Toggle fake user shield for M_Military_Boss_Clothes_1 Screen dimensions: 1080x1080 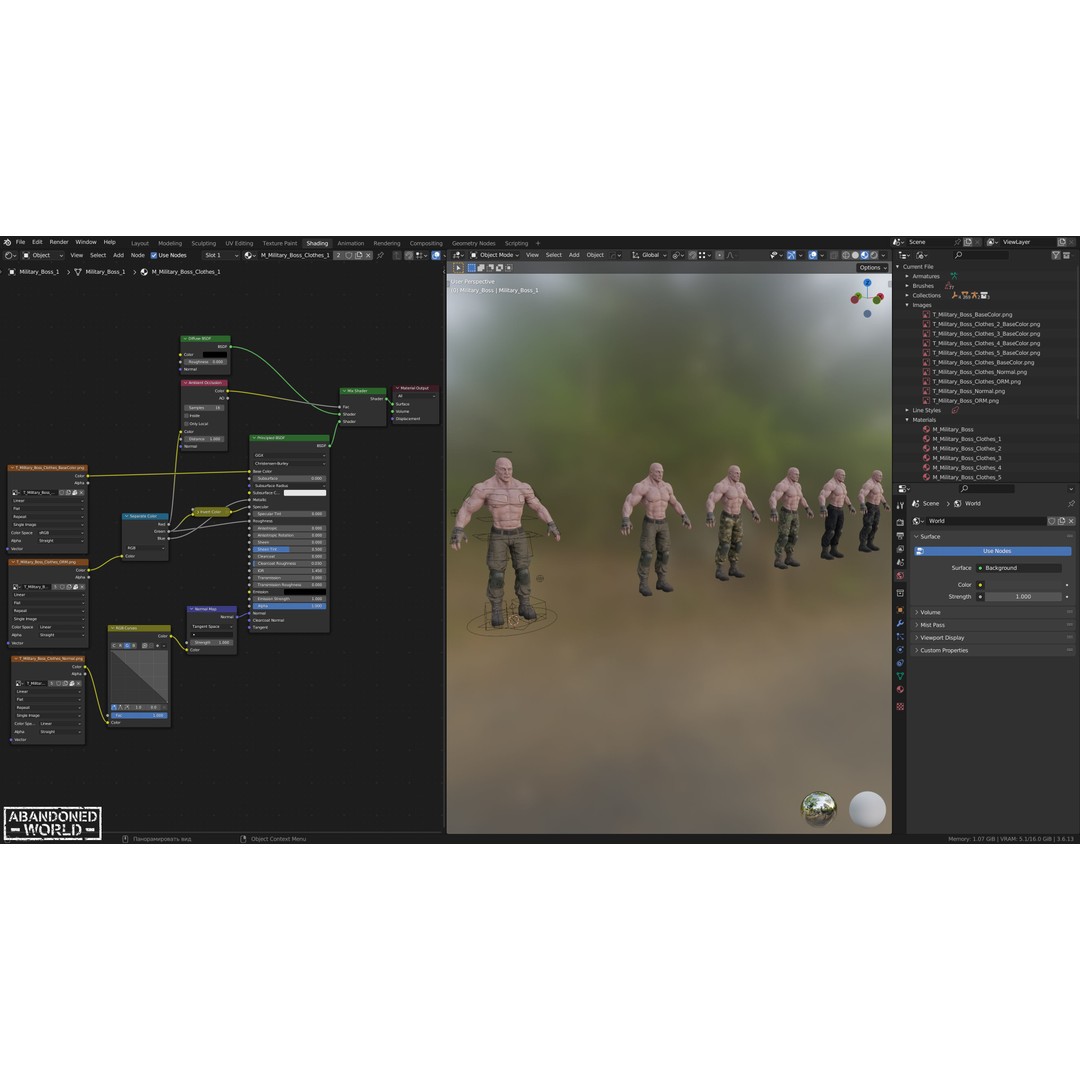click(349, 256)
